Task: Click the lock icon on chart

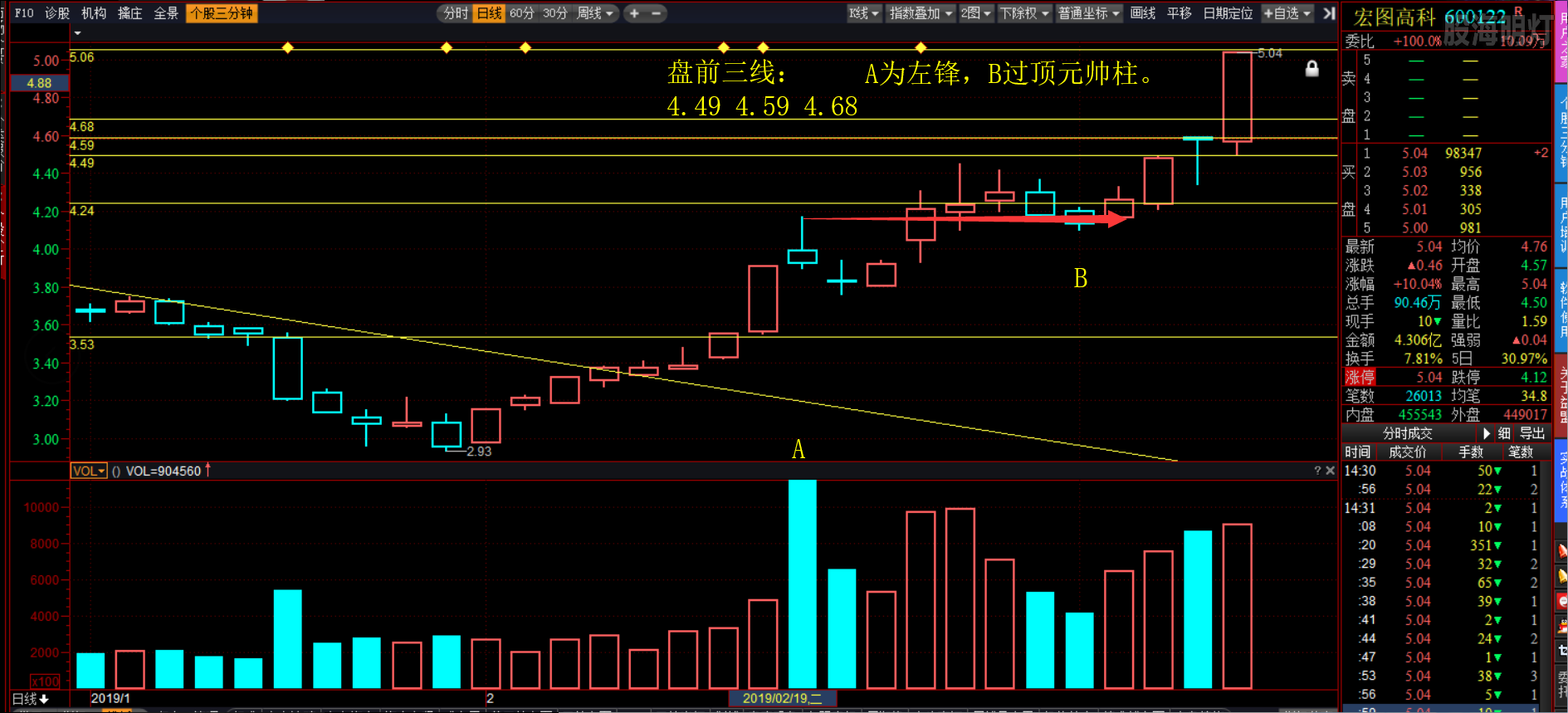Action: click(x=1312, y=69)
